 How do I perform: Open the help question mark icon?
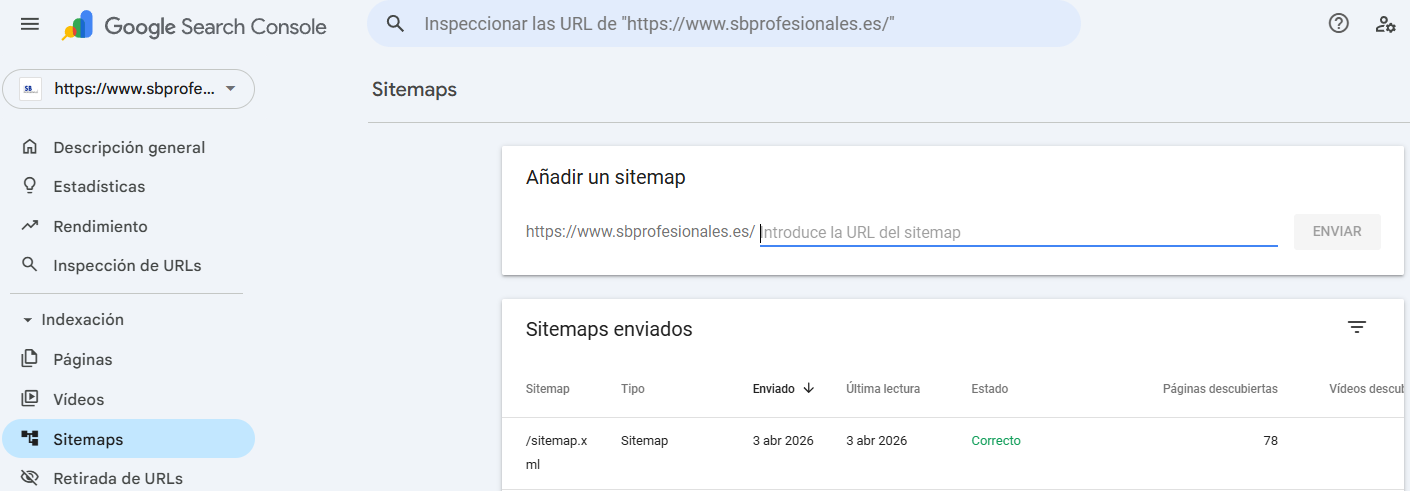pyautogui.click(x=1339, y=24)
